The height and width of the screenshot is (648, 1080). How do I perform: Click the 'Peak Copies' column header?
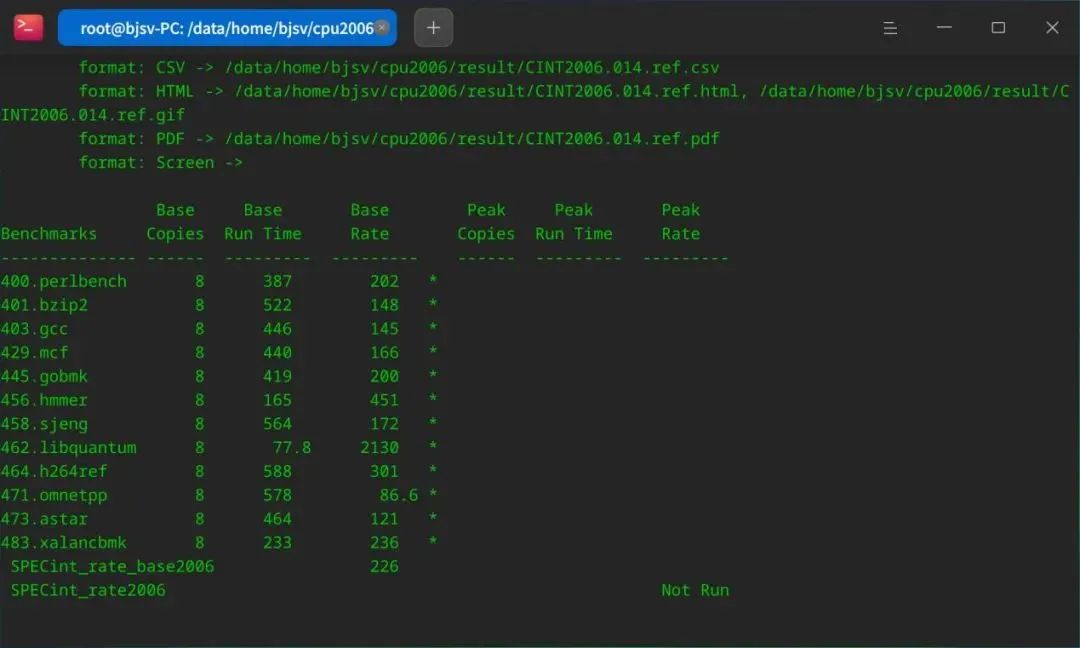tap(486, 222)
